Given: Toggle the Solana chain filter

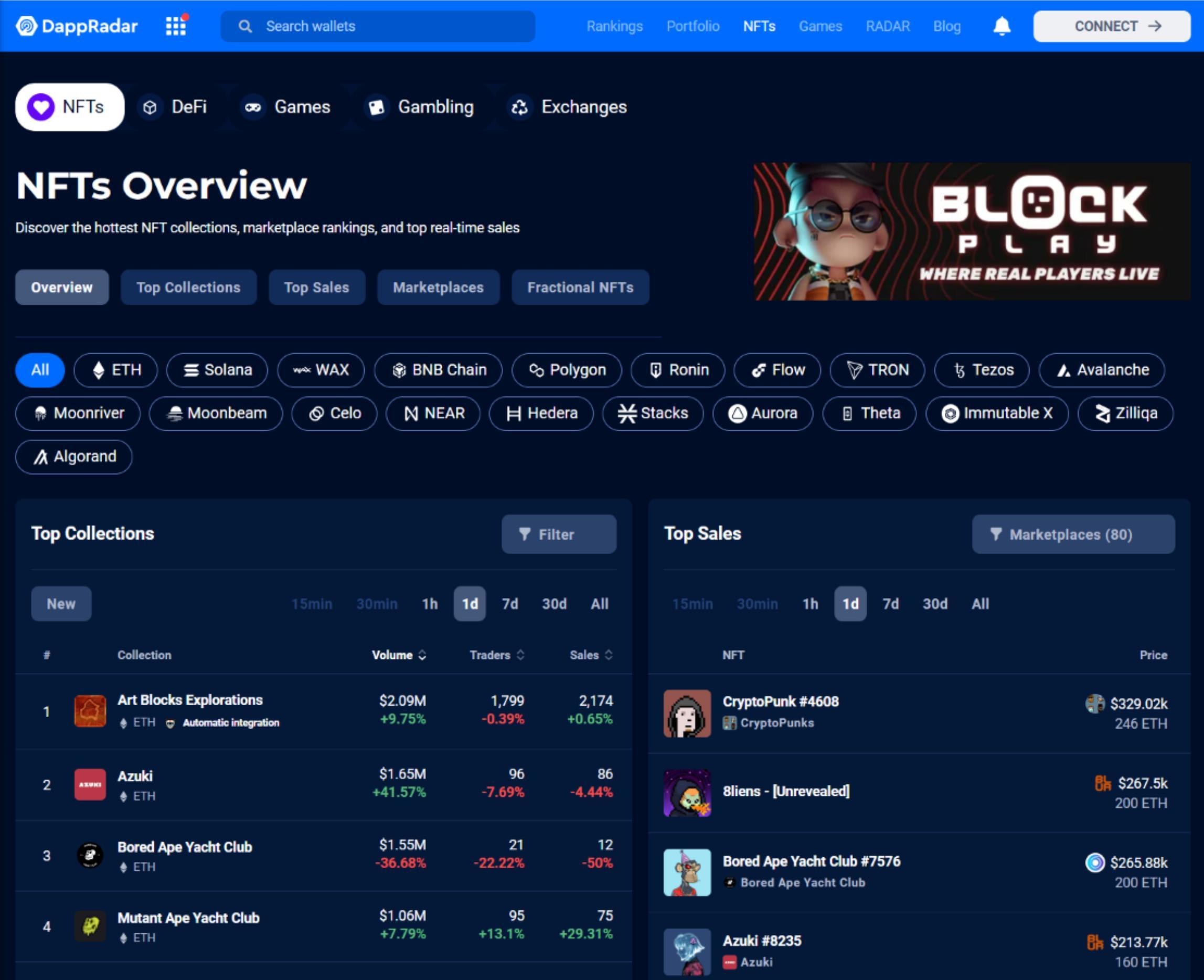Looking at the screenshot, I should [217, 370].
